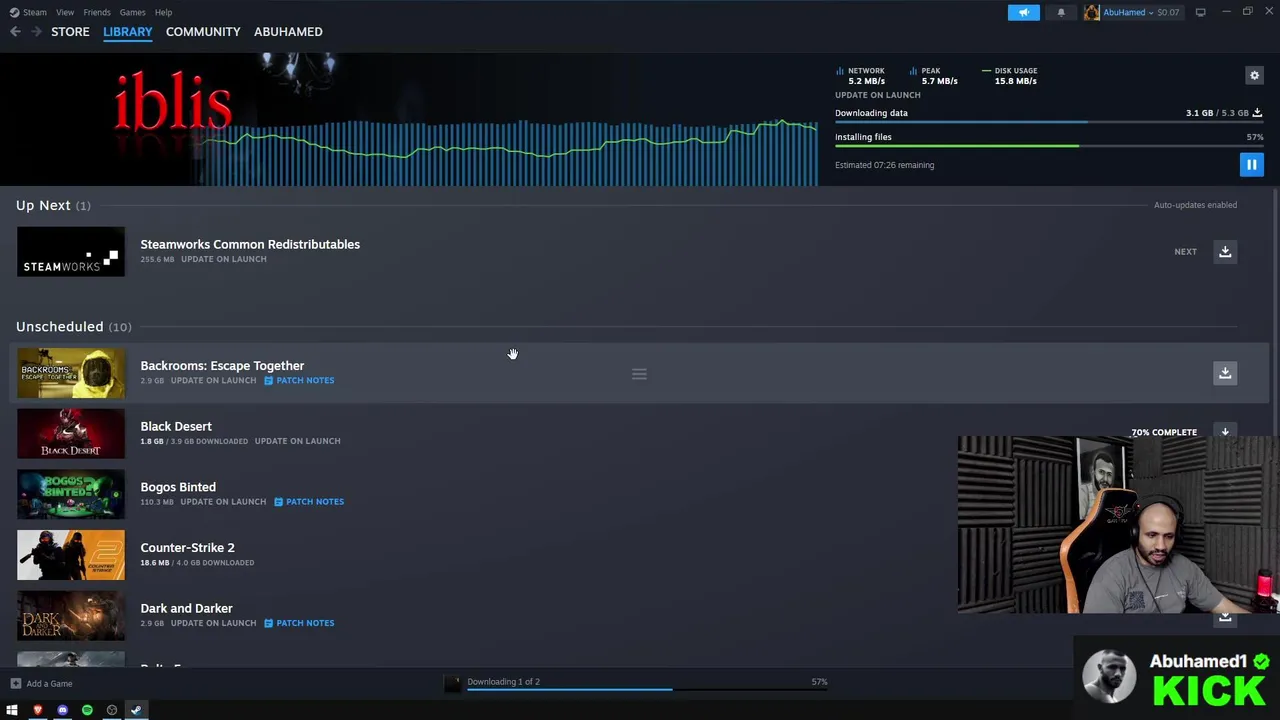Click the Unscheduled section heading

click(x=73, y=327)
